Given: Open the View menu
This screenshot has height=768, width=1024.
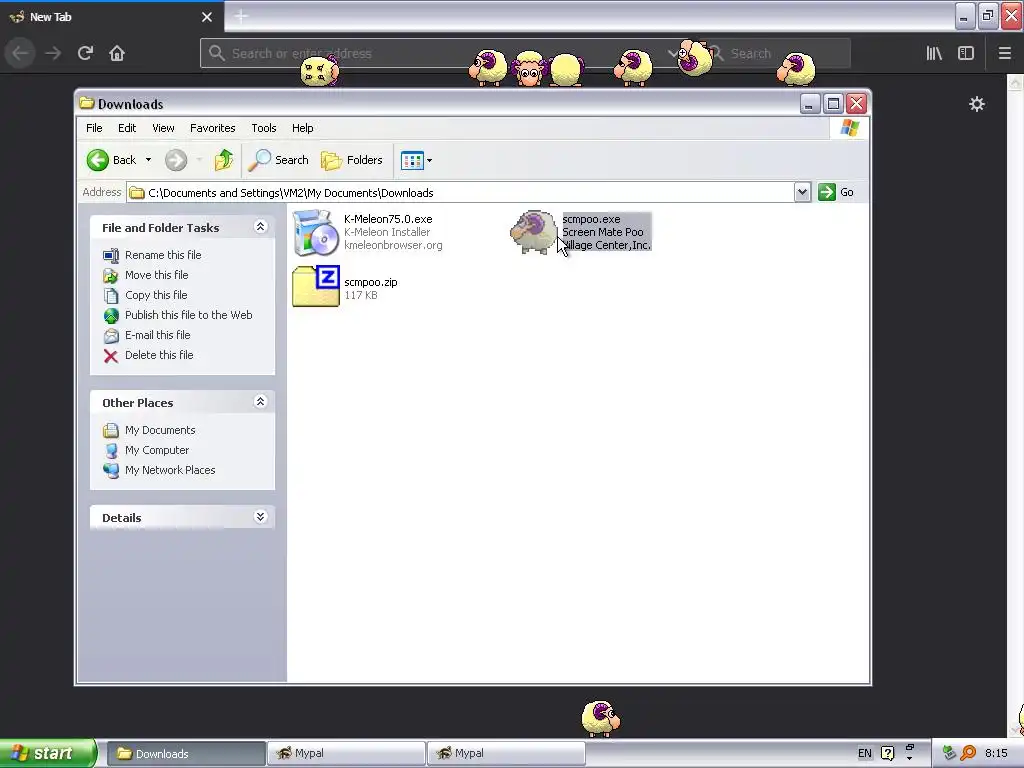Looking at the screenshot, I should click(x=163, y=128).
